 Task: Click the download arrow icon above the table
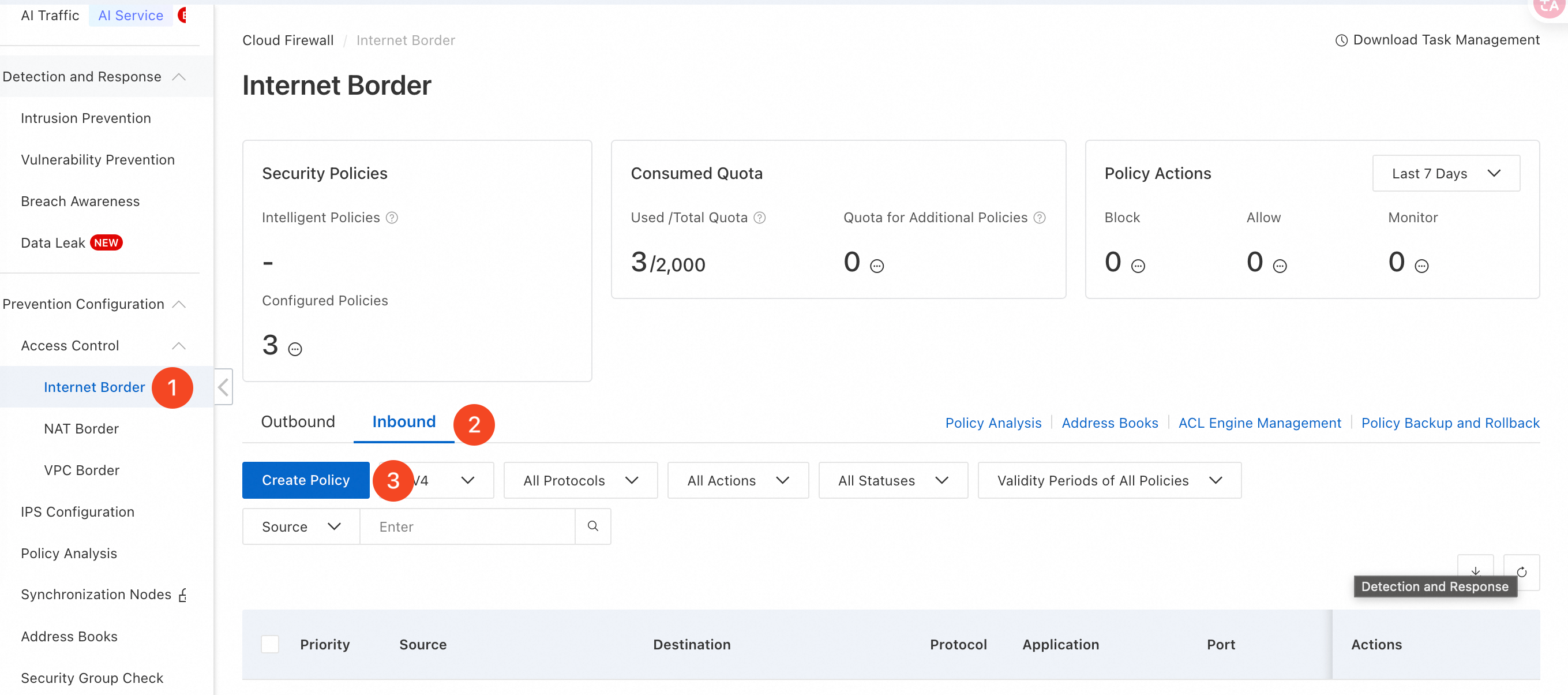(x=1475, y=570)
